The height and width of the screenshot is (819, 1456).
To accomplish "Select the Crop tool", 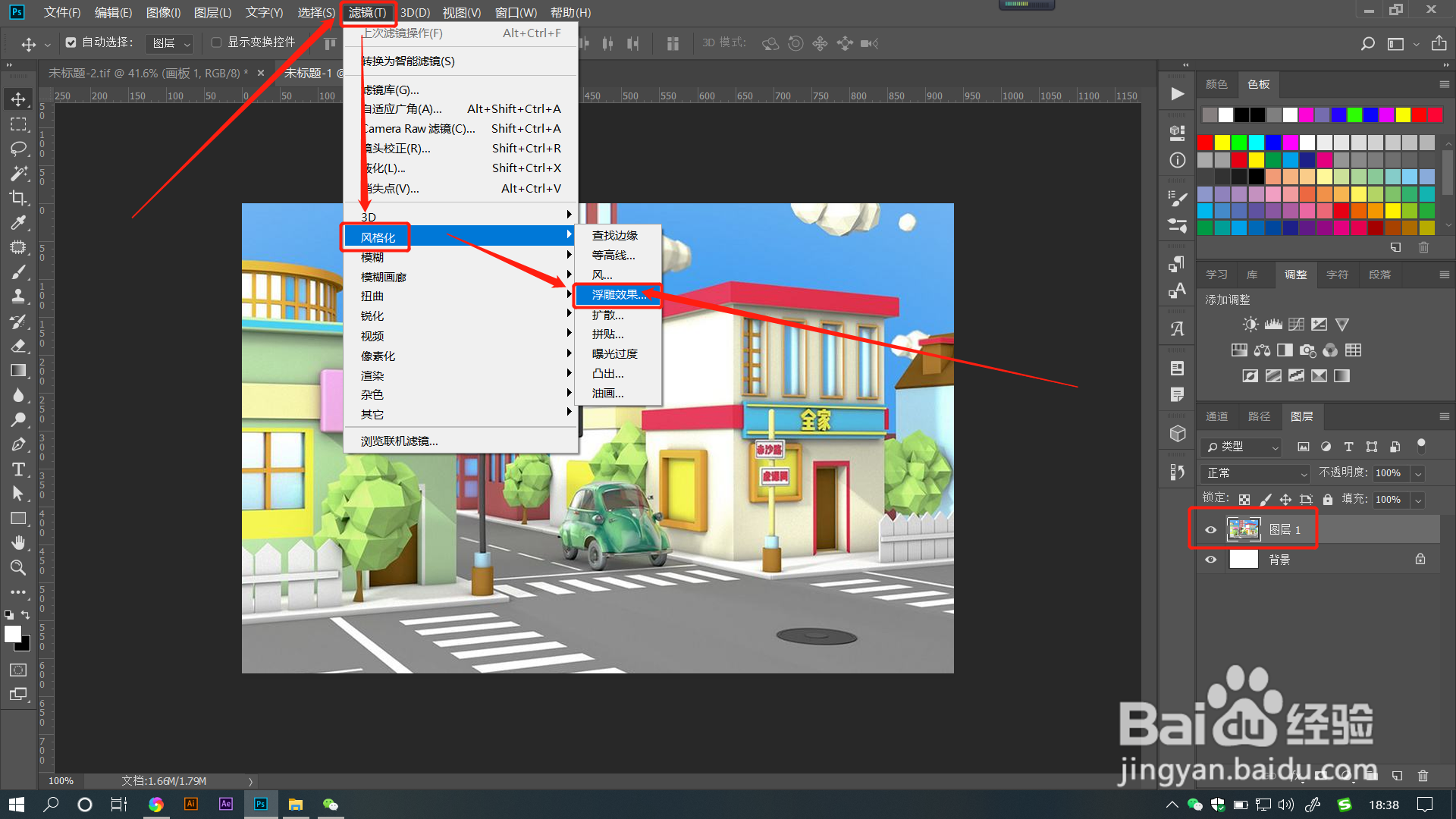I will pyautogui.click(x=18, y=198).
